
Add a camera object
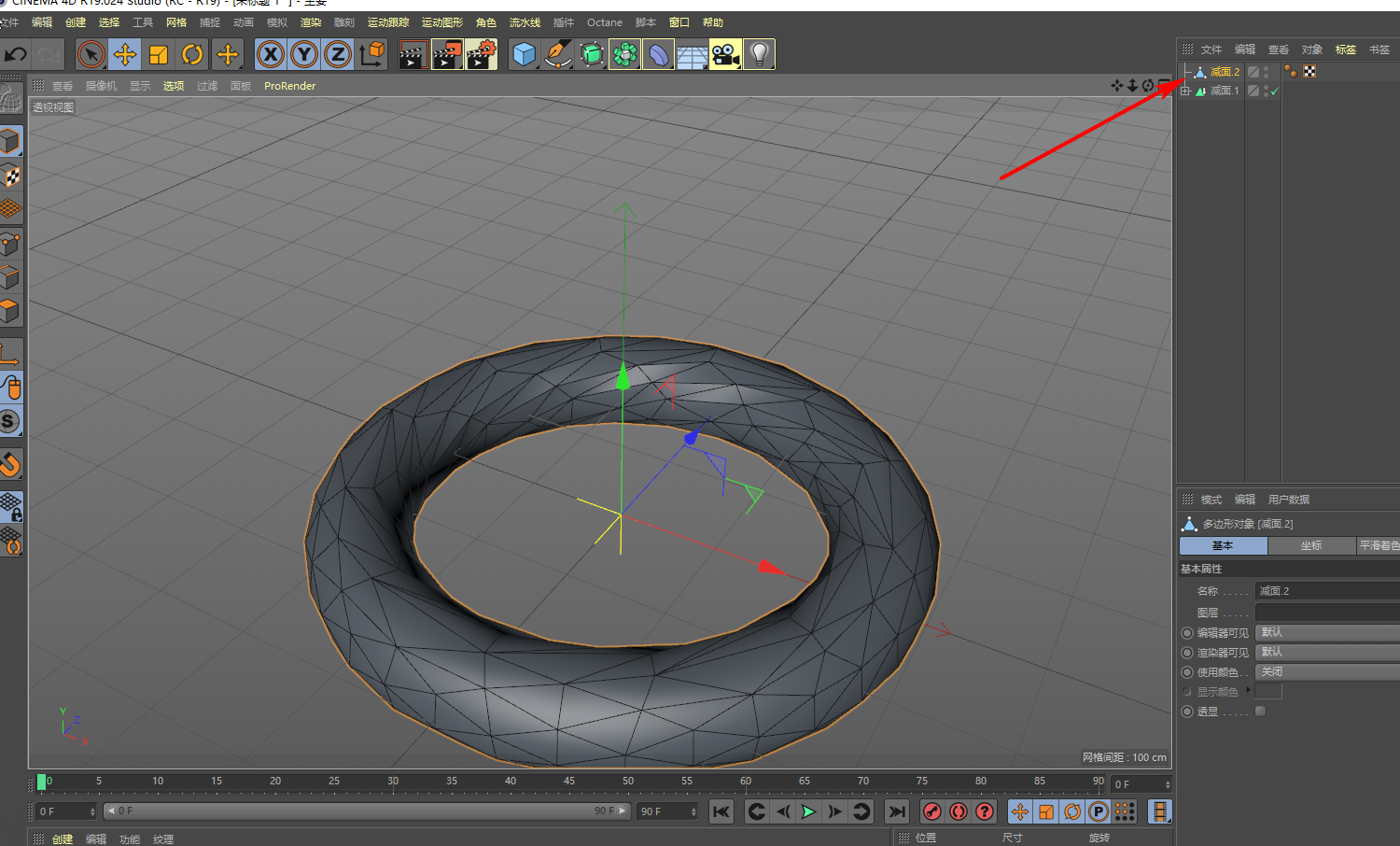click(x=726, y=55)
